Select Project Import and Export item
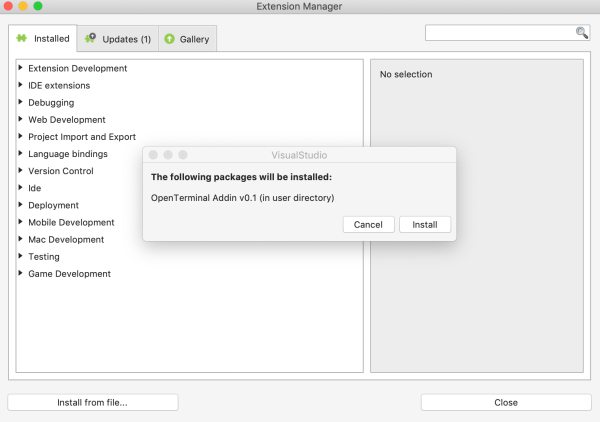The image size is (600, 422). point(82,137)
